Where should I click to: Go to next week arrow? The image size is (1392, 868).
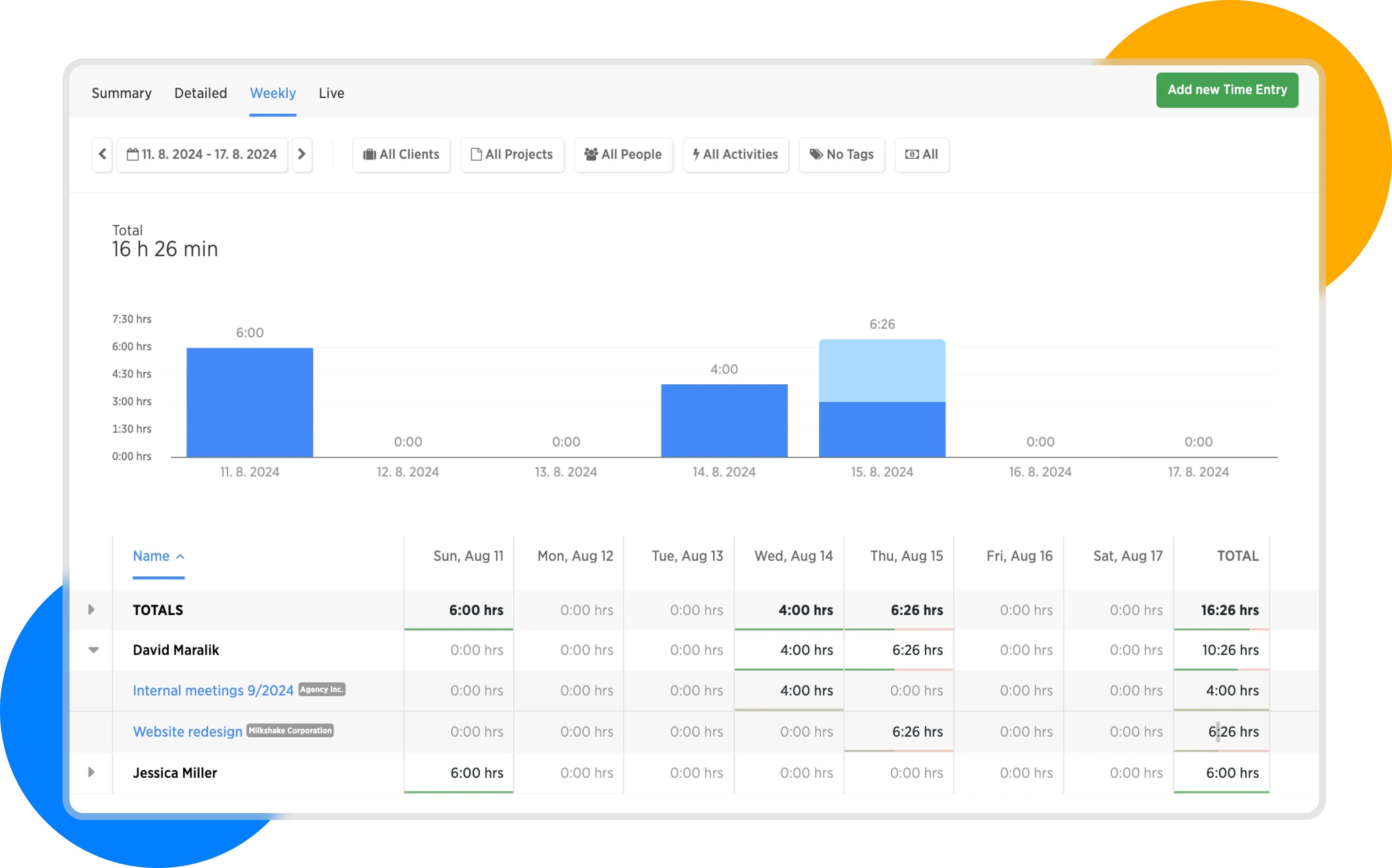coord(301,154)
